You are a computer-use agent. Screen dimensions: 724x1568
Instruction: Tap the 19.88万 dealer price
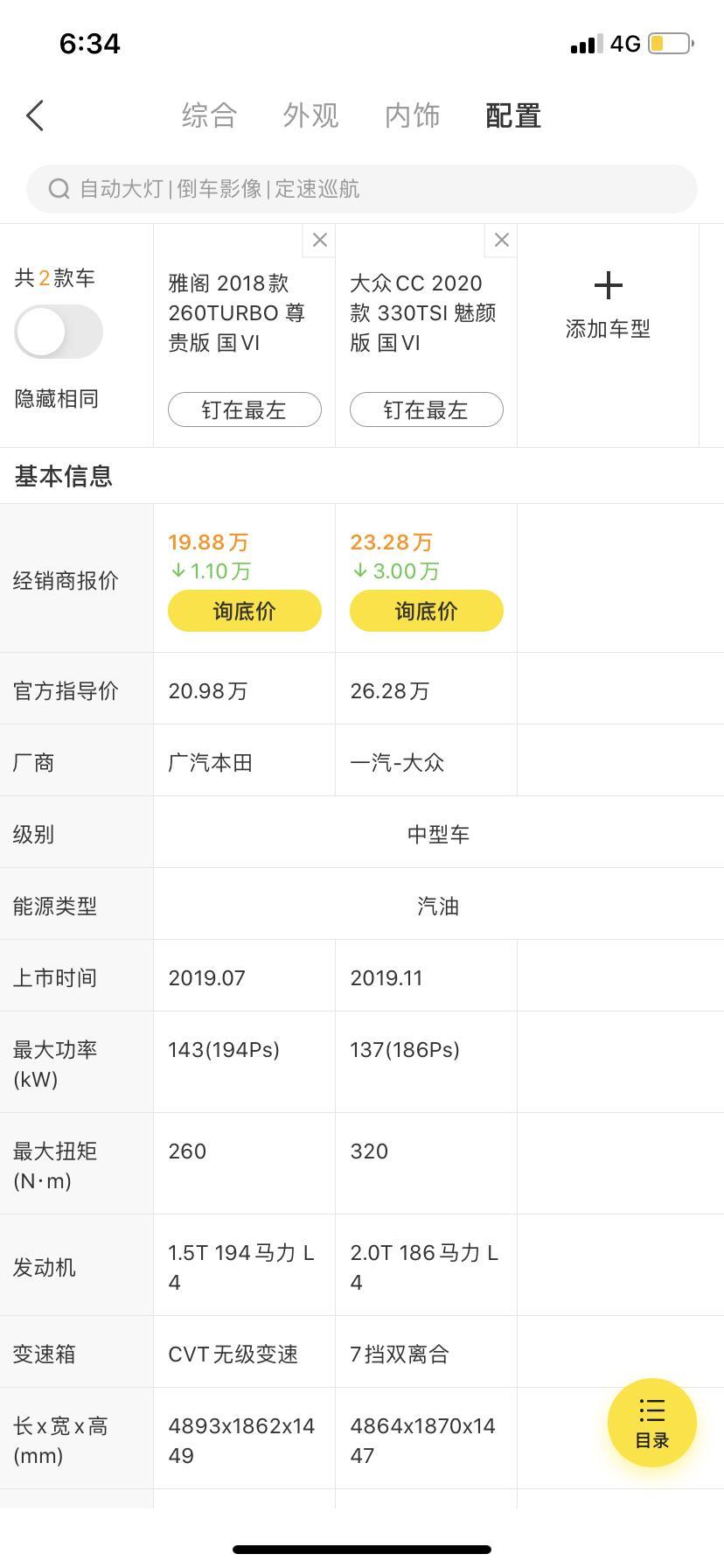pyautogui.click(x=208, y=542)
